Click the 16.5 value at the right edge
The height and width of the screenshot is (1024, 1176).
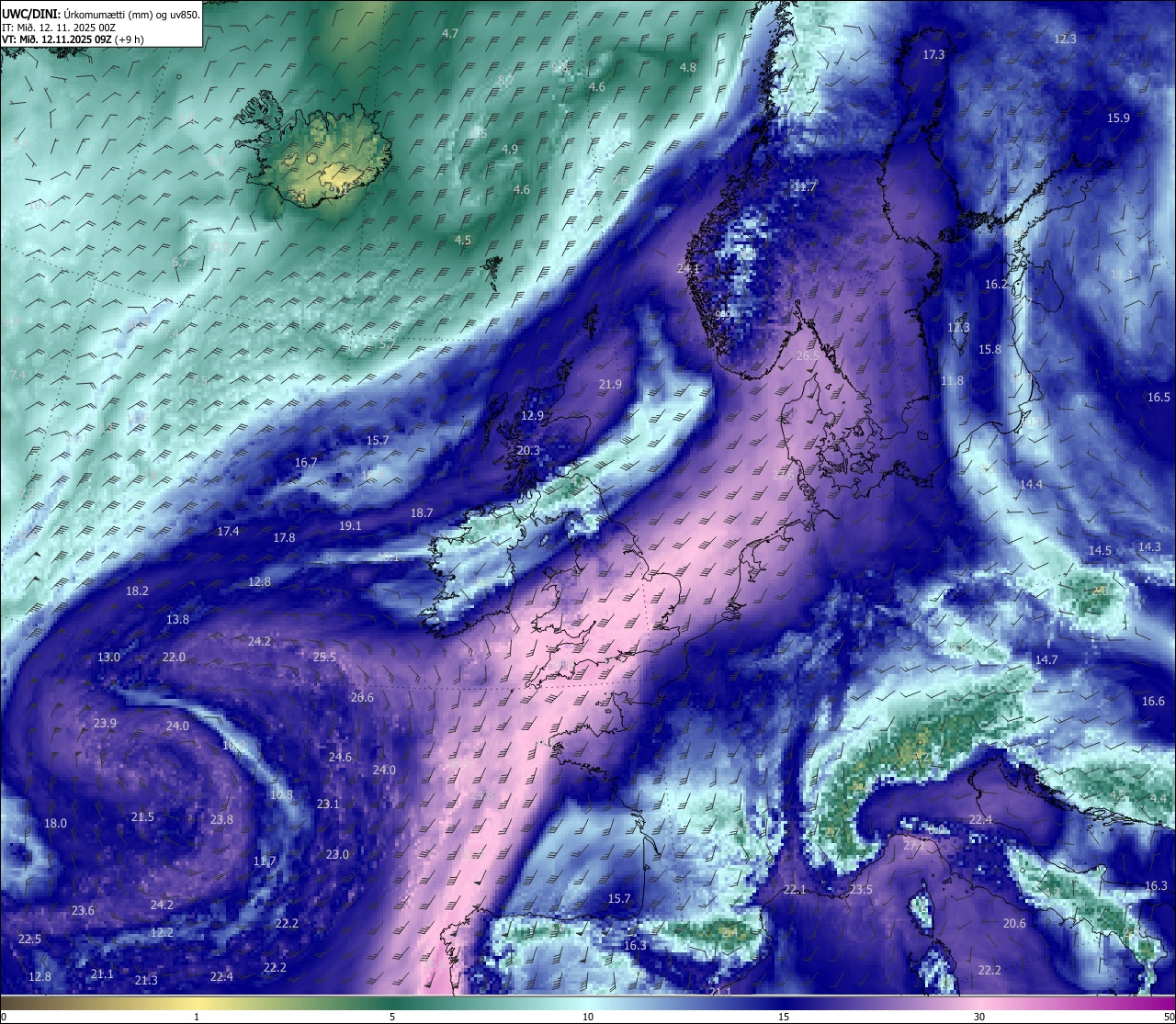point(1159,398)
